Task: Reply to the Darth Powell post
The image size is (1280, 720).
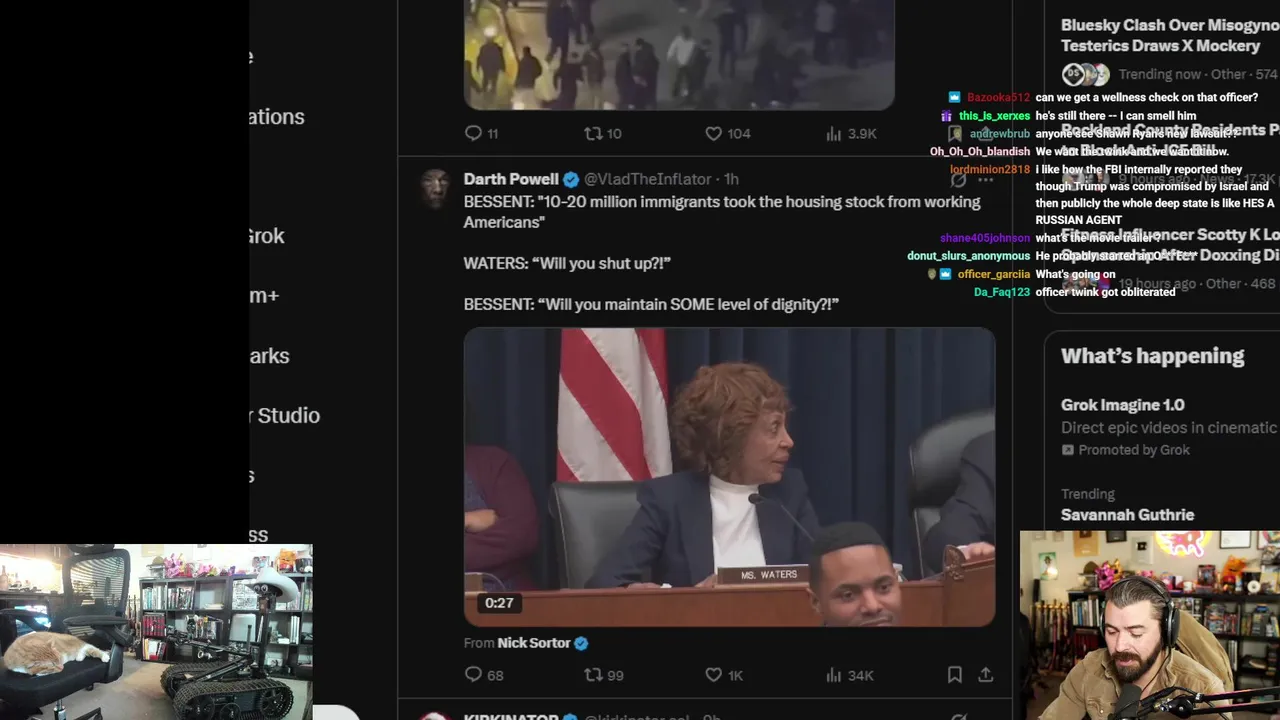Action: click(474, 675)
